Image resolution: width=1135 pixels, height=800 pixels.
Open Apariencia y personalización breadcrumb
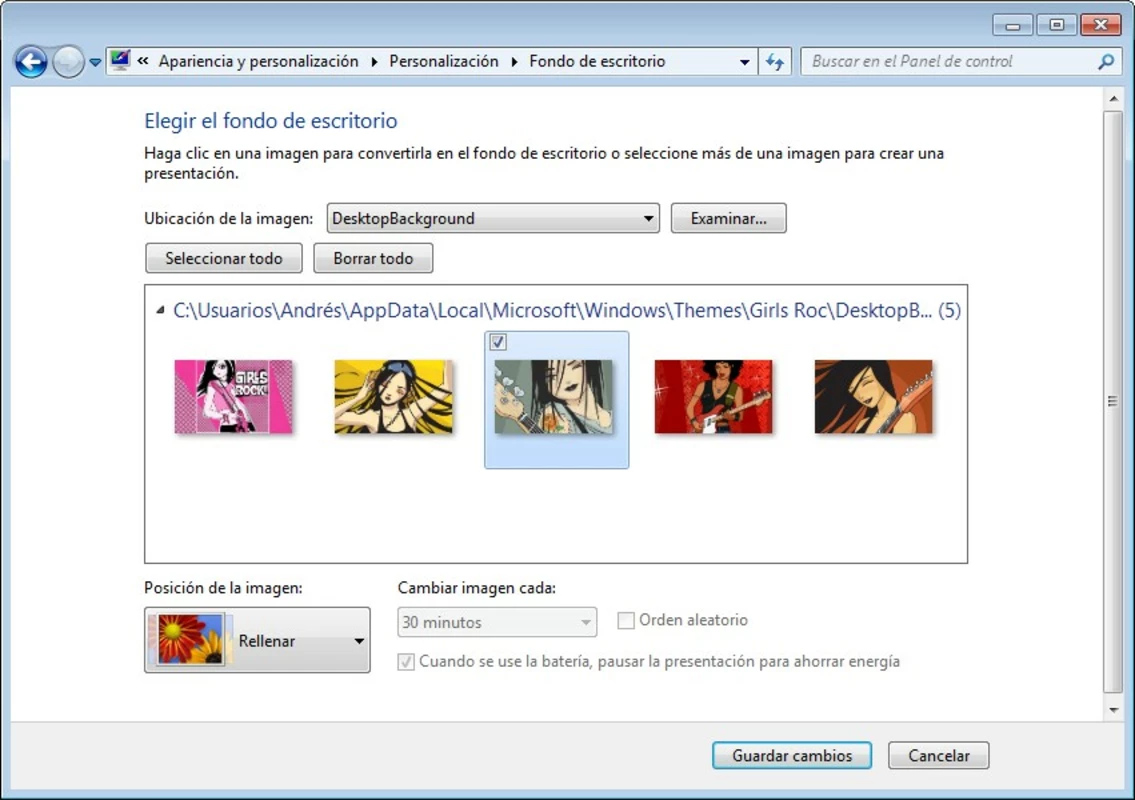coord(258,62)
